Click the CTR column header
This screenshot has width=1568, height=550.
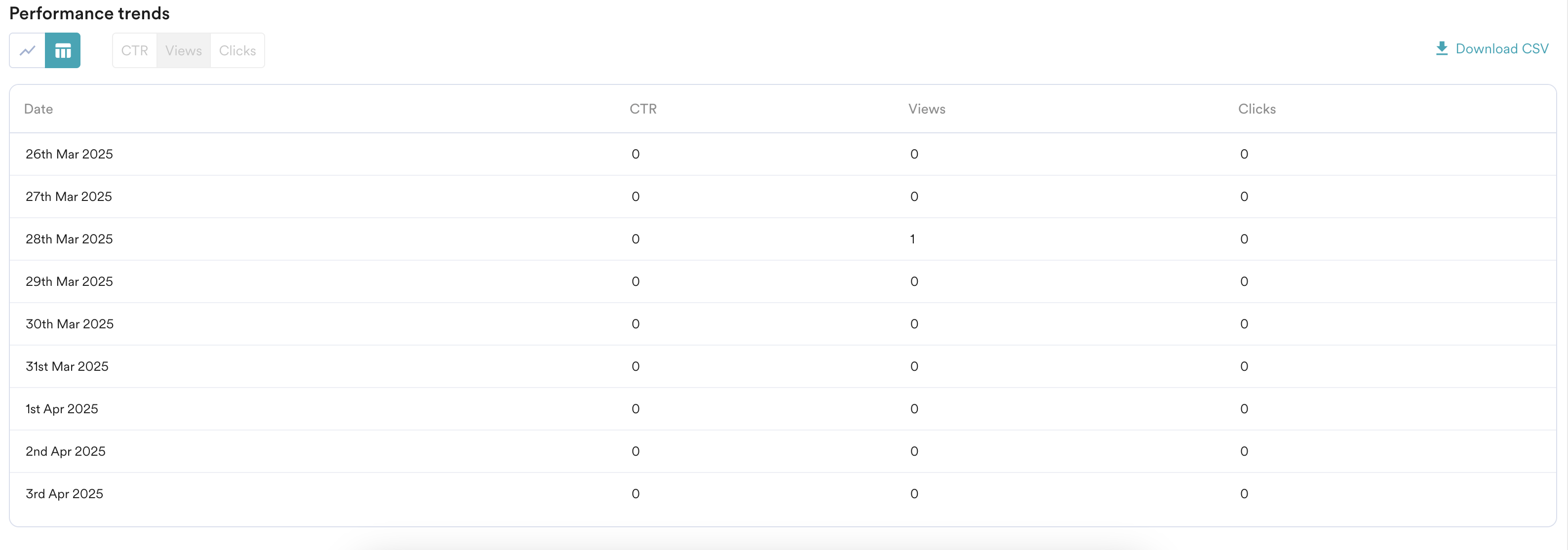coord(643,109)
